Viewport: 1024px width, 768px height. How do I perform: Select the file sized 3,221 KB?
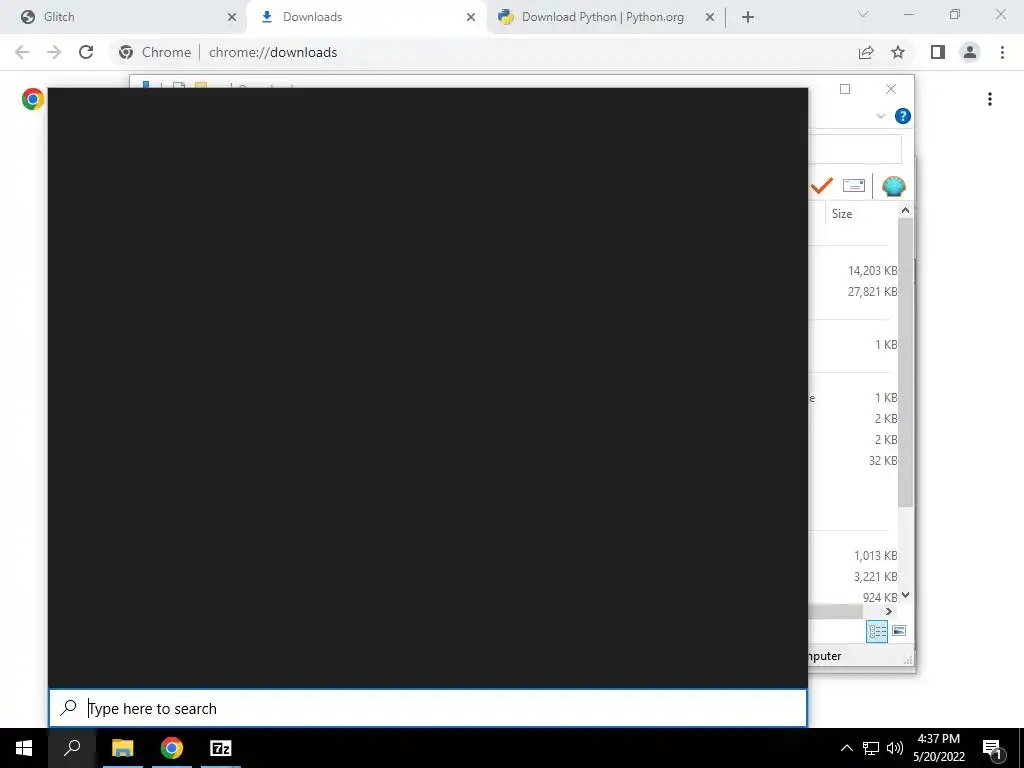click(875, 577)
